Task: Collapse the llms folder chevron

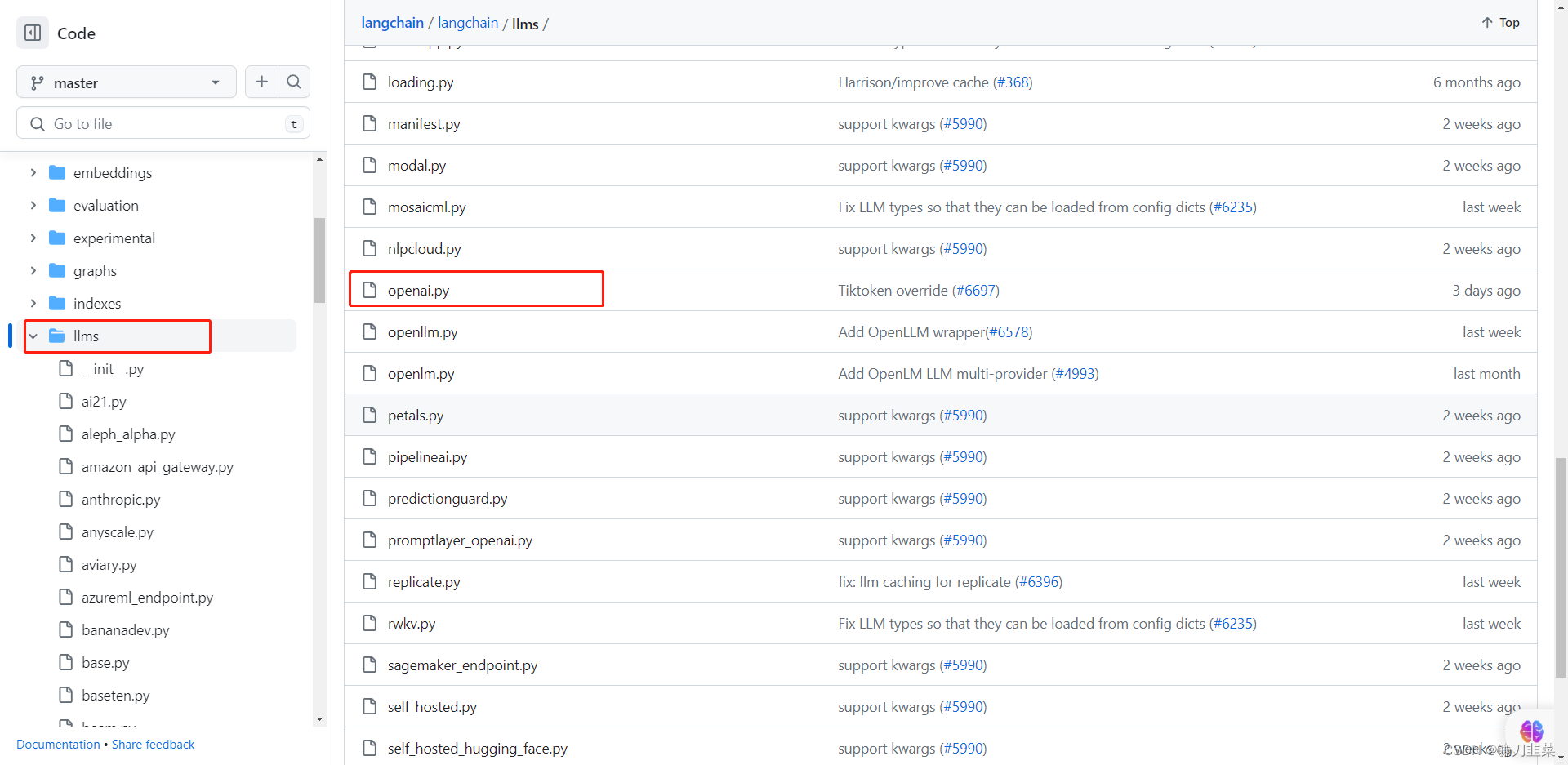Action: click(33, 336)
